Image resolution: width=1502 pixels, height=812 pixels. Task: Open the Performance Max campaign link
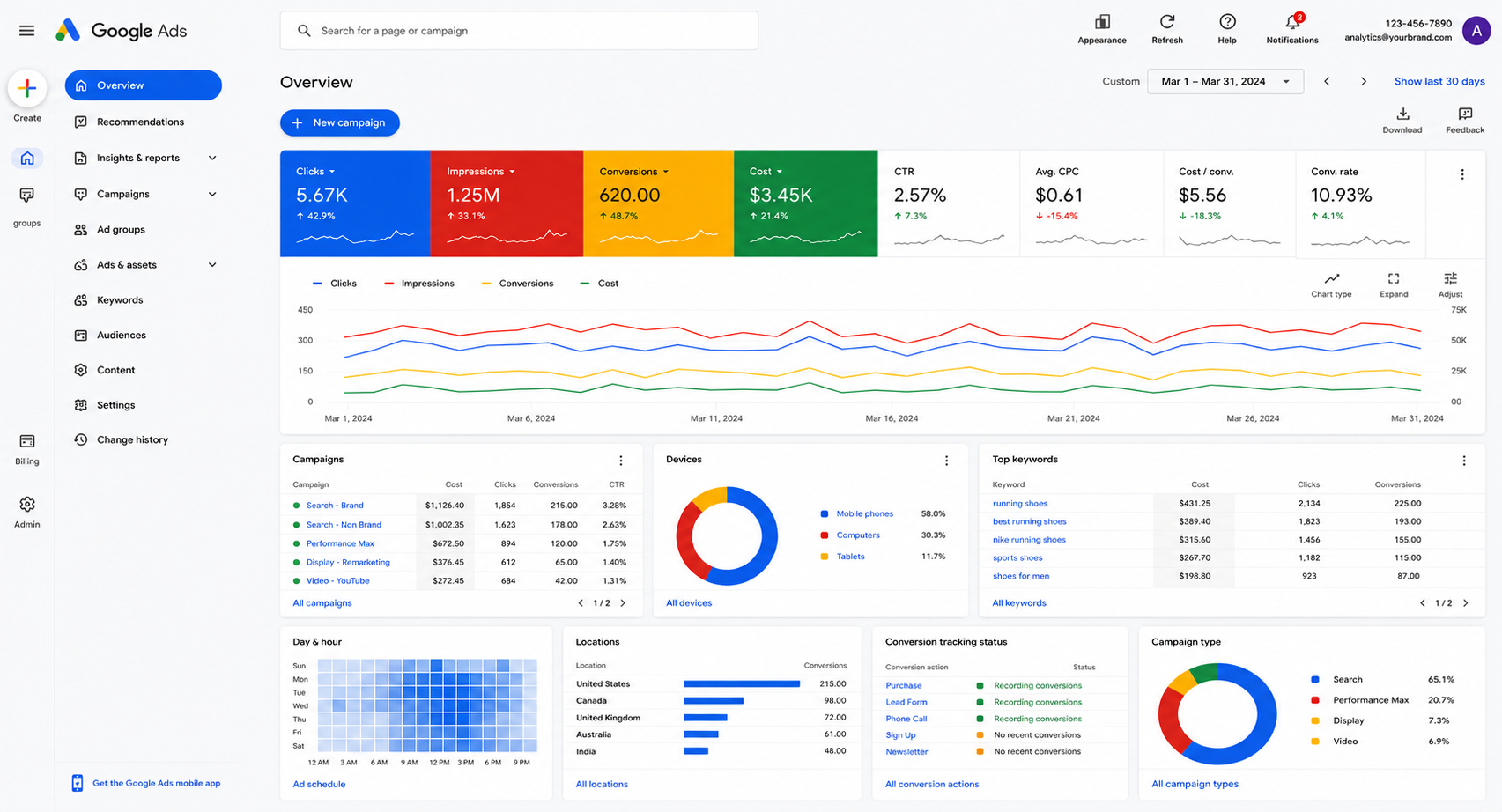[340, 543]
